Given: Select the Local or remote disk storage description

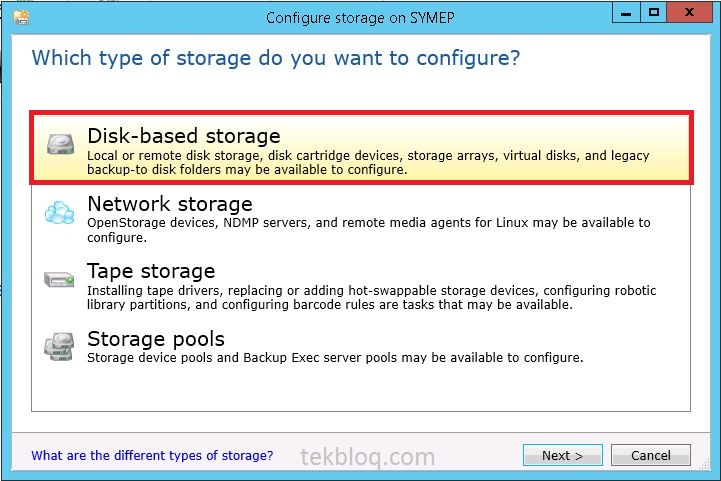Looking at the screenshot, I should (x=368, y=162).
